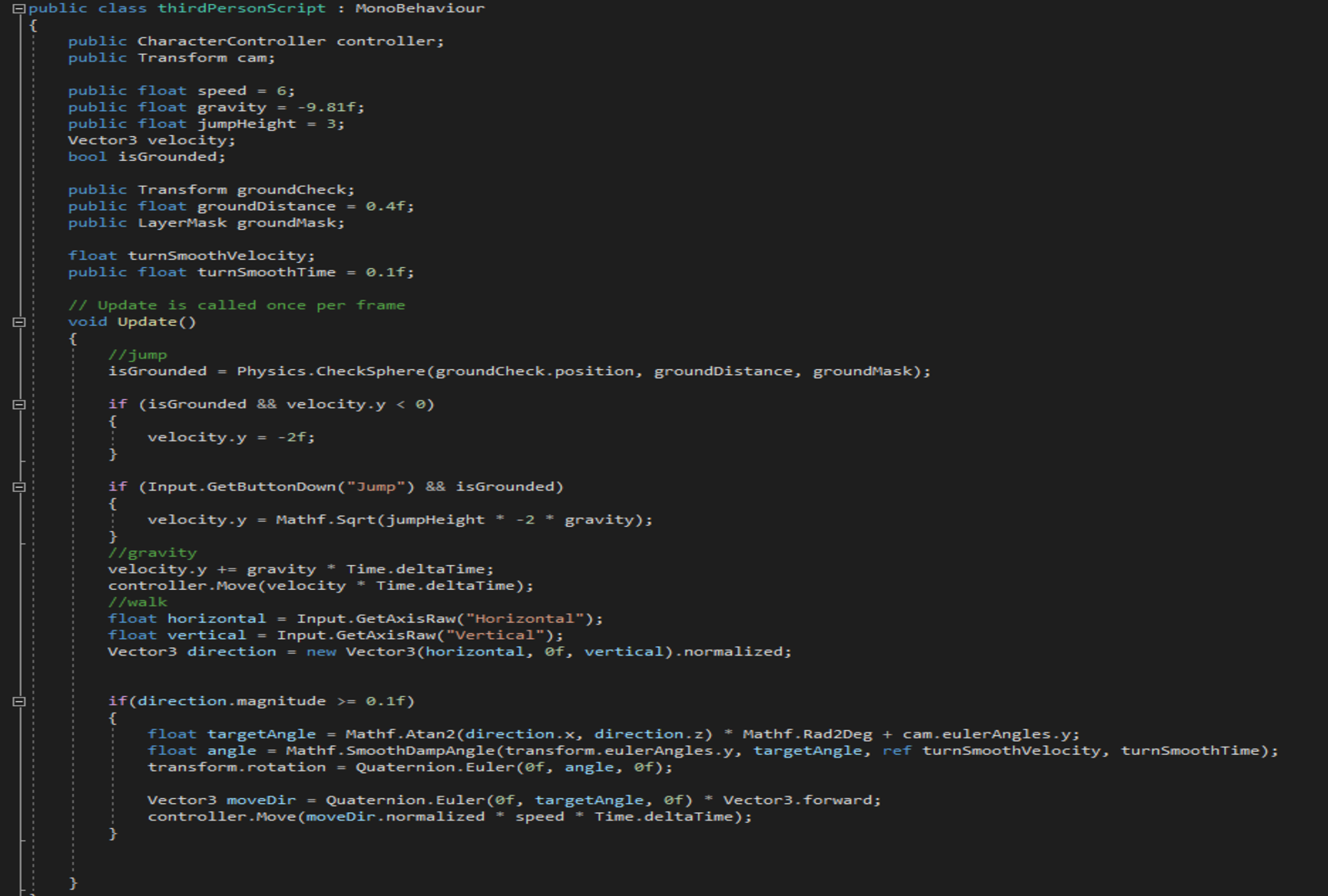Click the //gravity comment line
This screenshot has width=1328, height=896.
tap(152, 553)
